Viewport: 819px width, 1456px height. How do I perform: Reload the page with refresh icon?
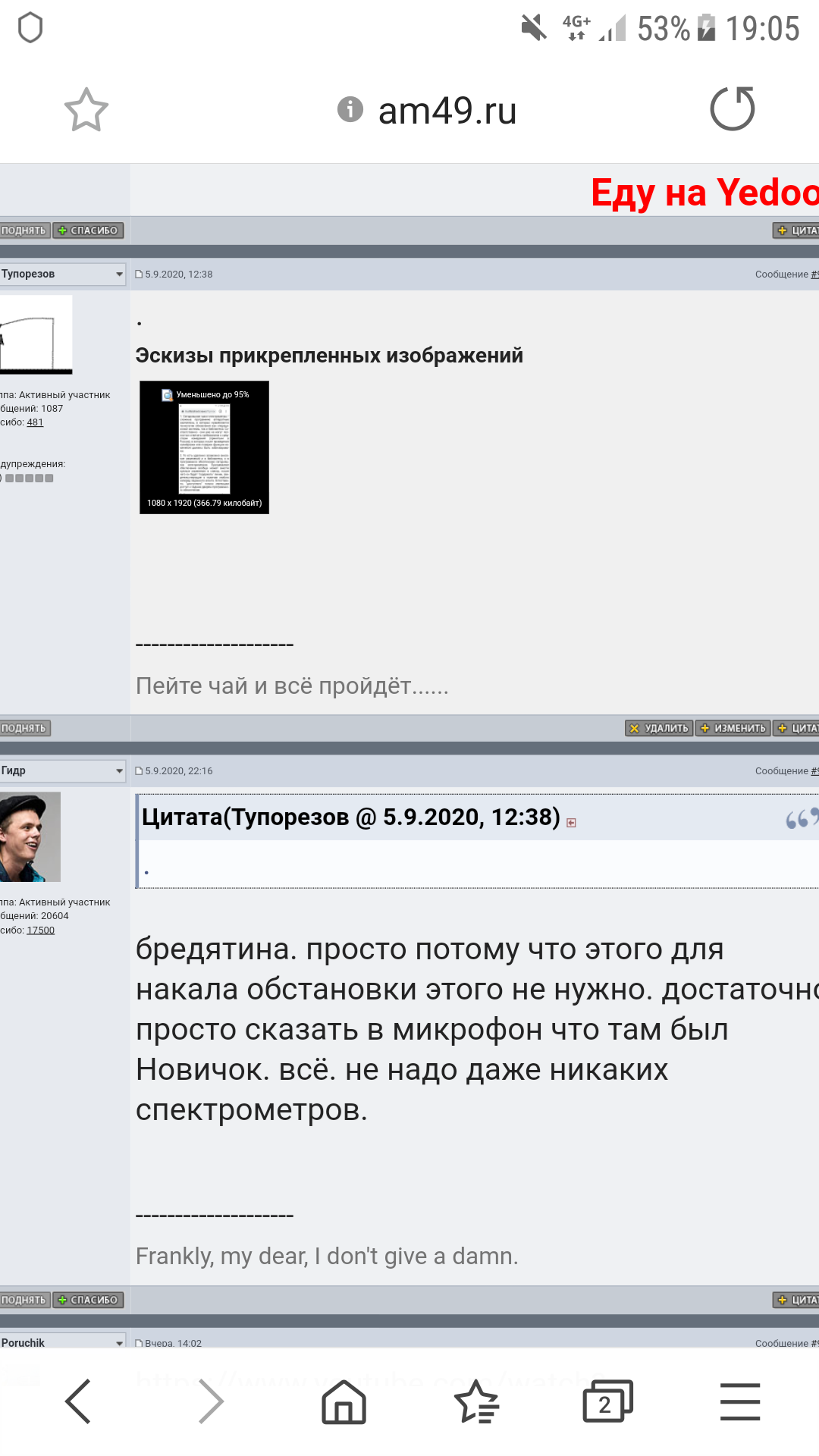(732, 109)
